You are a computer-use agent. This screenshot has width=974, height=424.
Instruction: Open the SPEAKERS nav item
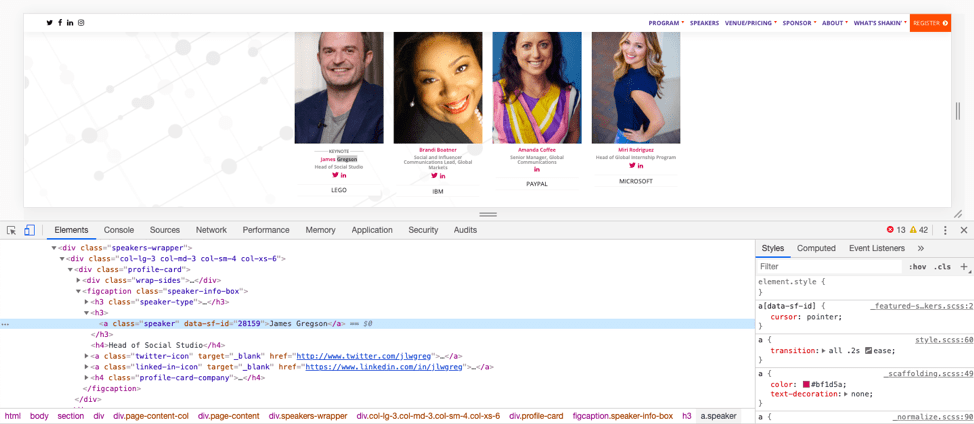click(x=704, y=23)
